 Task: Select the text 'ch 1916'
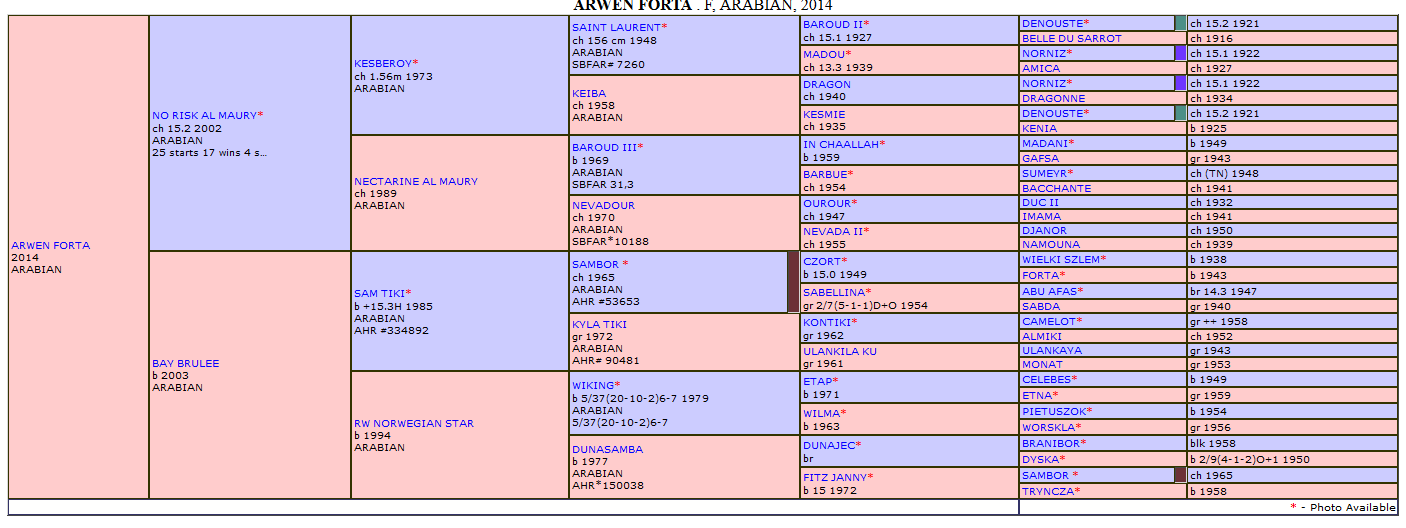point(1211,39)
